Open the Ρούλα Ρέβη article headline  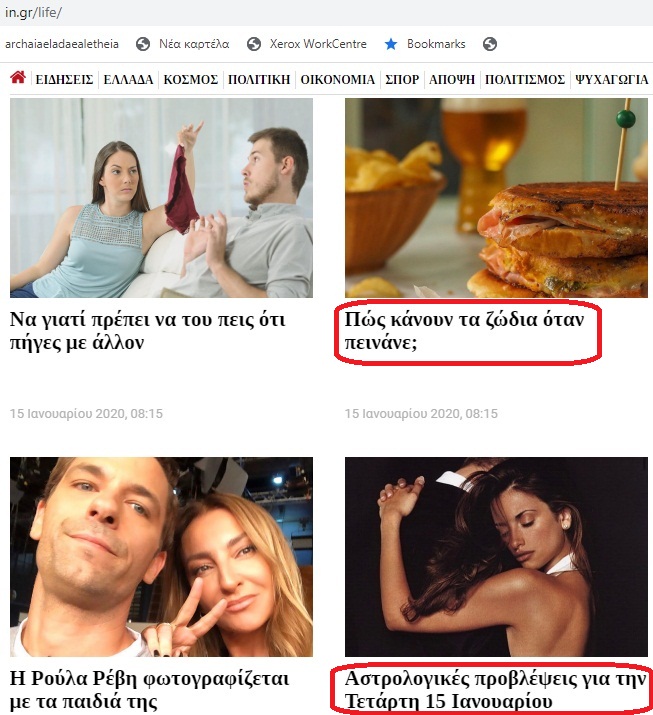[x=150, y=689]
